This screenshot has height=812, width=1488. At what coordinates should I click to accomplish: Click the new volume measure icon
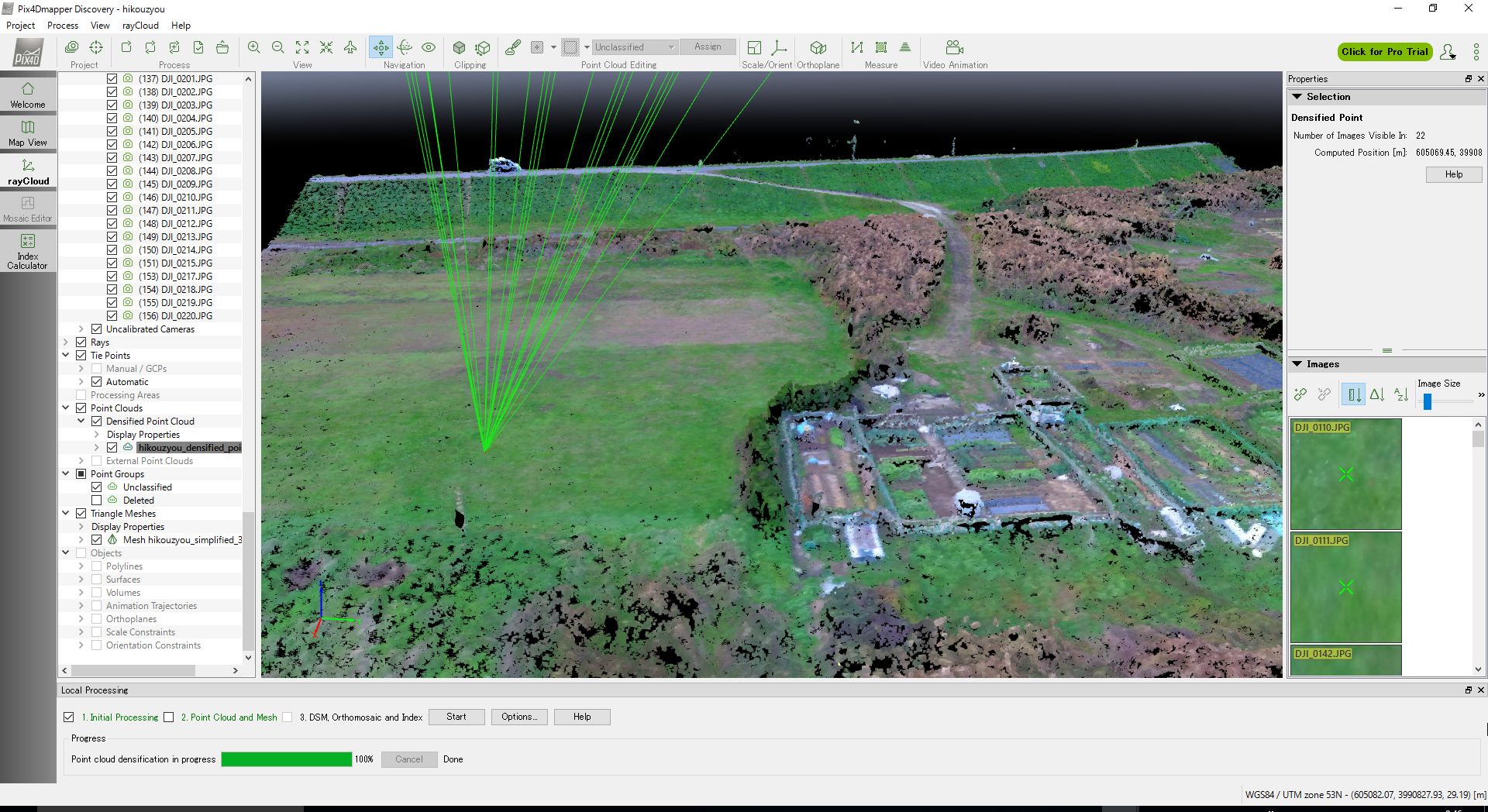[x=905, y=47]
